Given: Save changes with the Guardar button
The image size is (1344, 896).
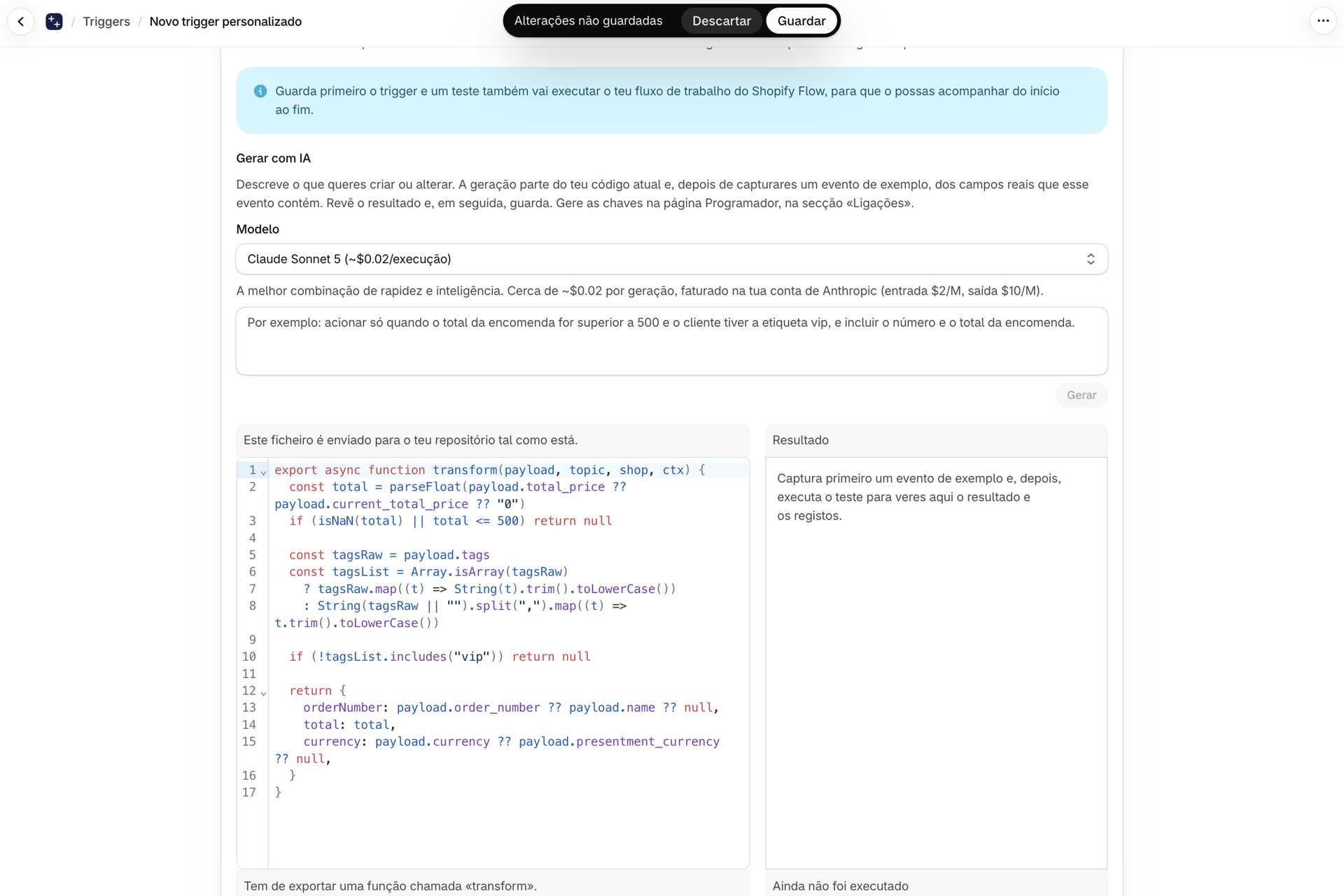Looking at the screenshot, I should tap(801, 21).
